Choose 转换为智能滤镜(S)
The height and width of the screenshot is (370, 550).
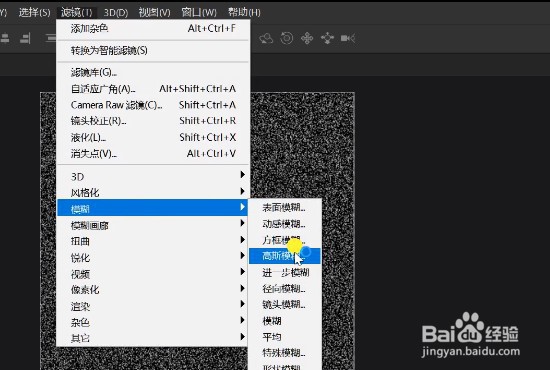tap(153, 51)
